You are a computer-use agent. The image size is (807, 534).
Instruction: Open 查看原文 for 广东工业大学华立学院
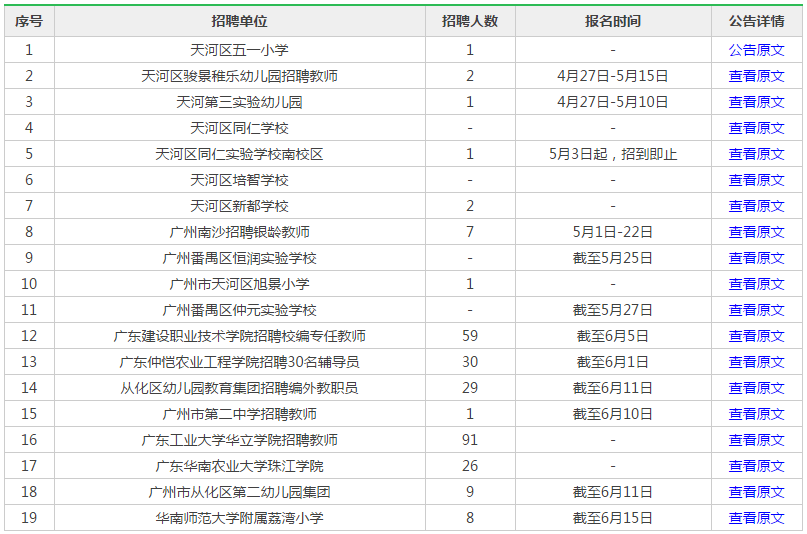point(756,440)
